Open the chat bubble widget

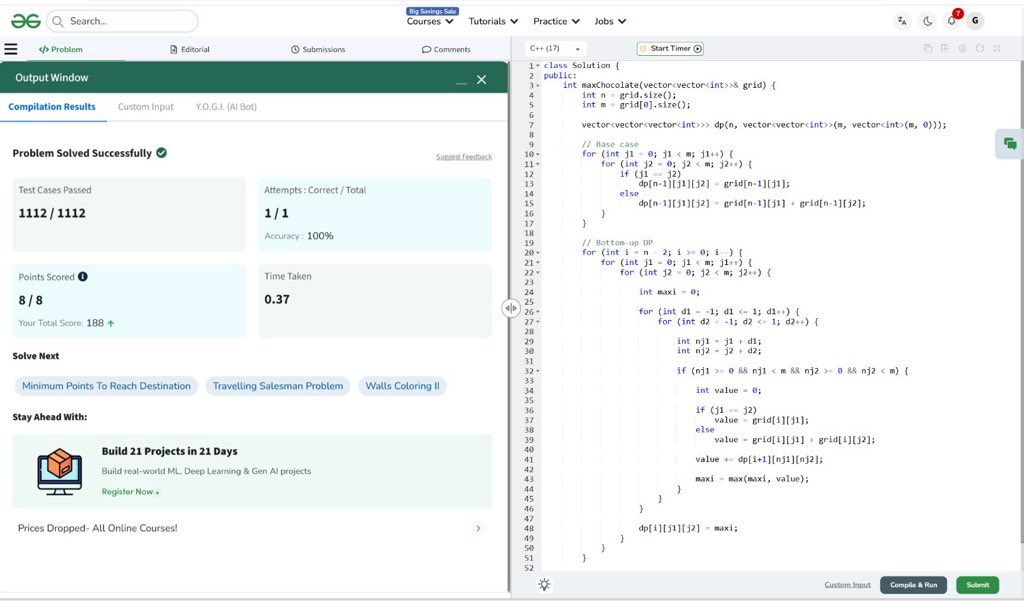click(1010, 144)
